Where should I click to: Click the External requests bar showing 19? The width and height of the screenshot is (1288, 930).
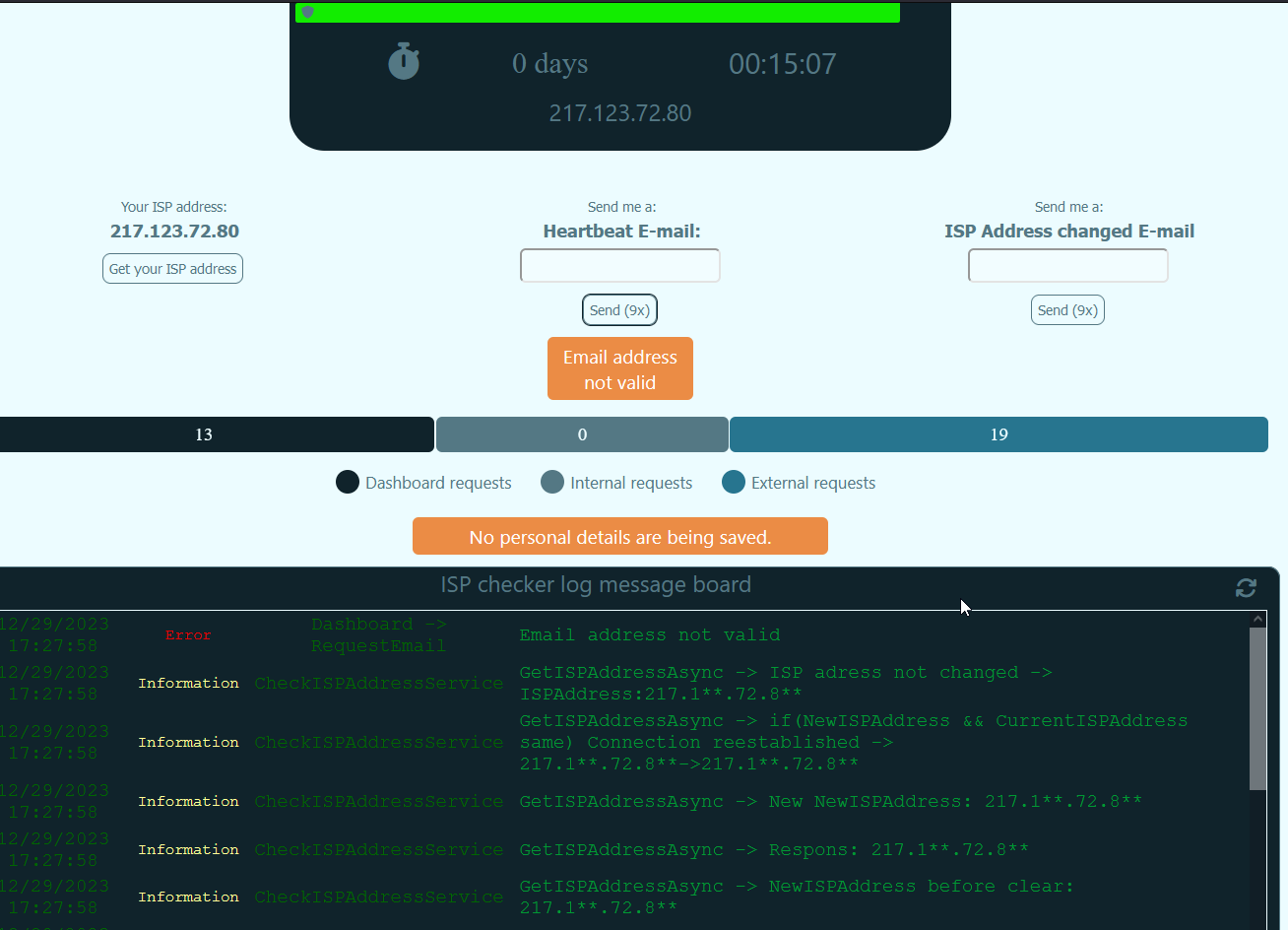tap(998, 434)
